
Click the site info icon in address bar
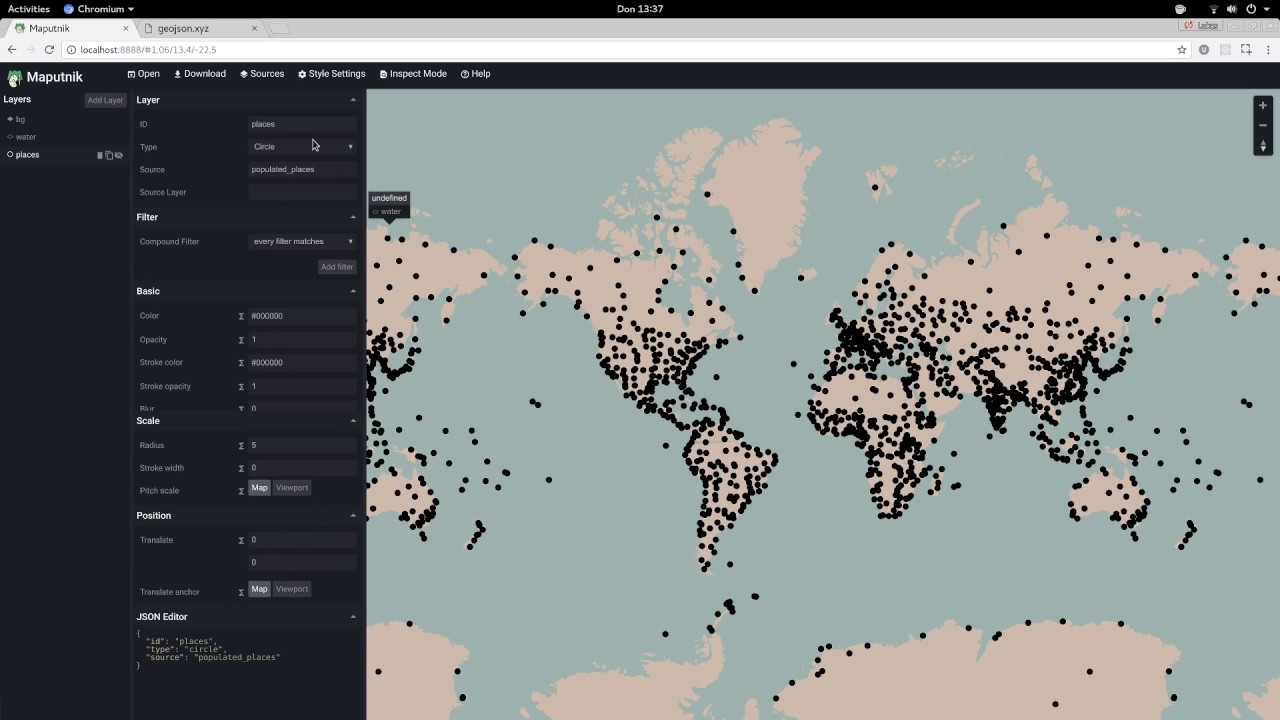point(72,49)
